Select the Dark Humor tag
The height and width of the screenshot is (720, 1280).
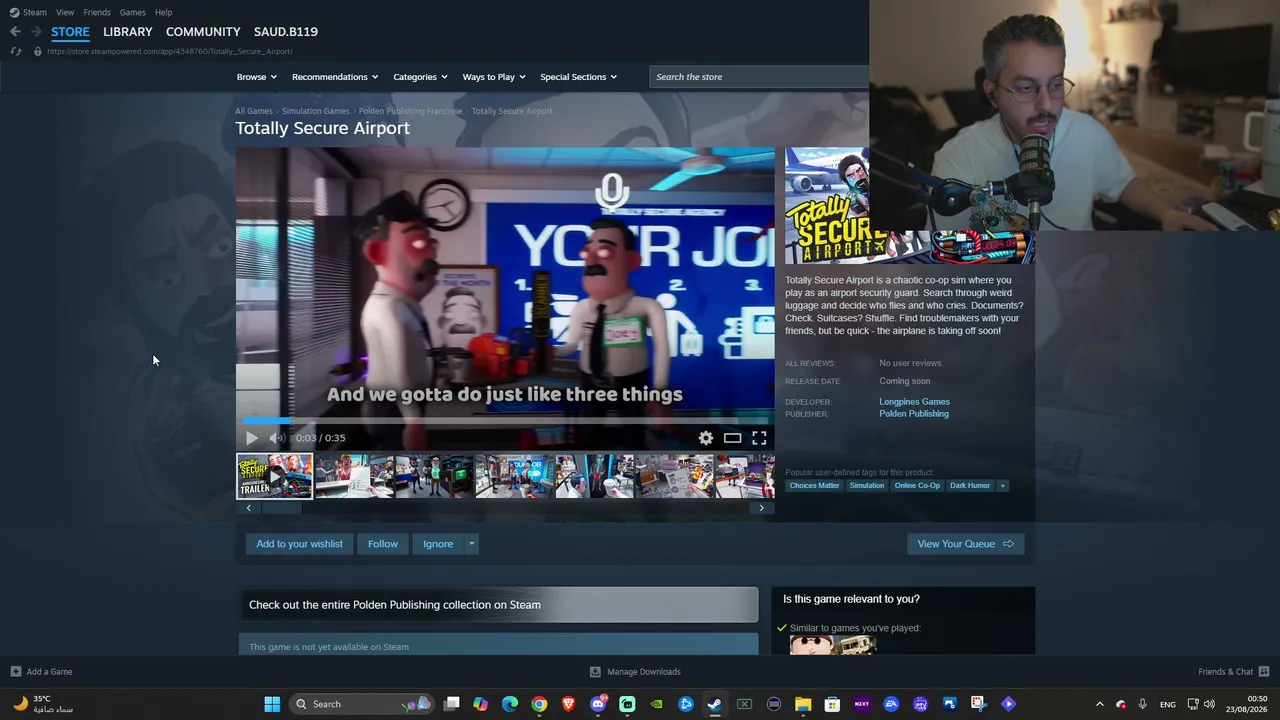[970, 486]
